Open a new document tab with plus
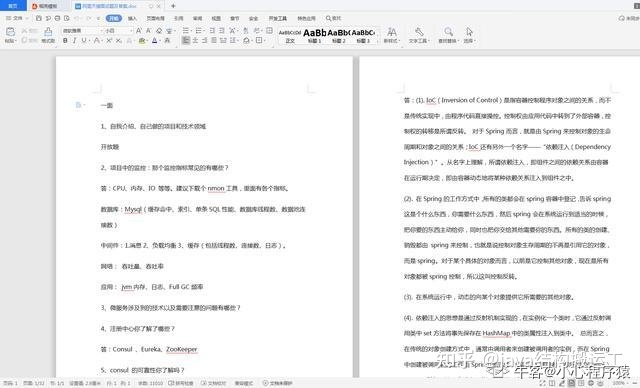Screen dimensions: 640x388 [173, 6]
